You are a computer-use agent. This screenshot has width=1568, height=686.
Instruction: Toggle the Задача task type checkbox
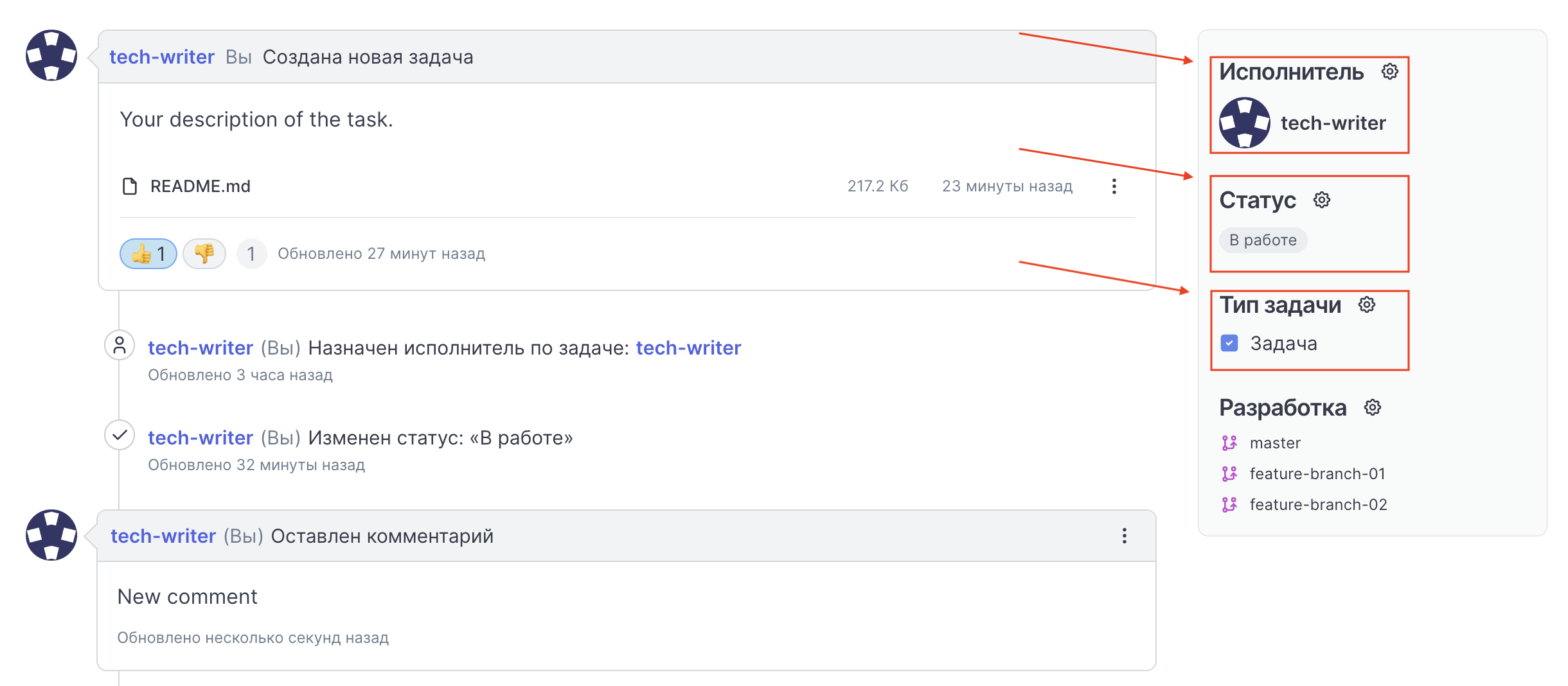1229,343
